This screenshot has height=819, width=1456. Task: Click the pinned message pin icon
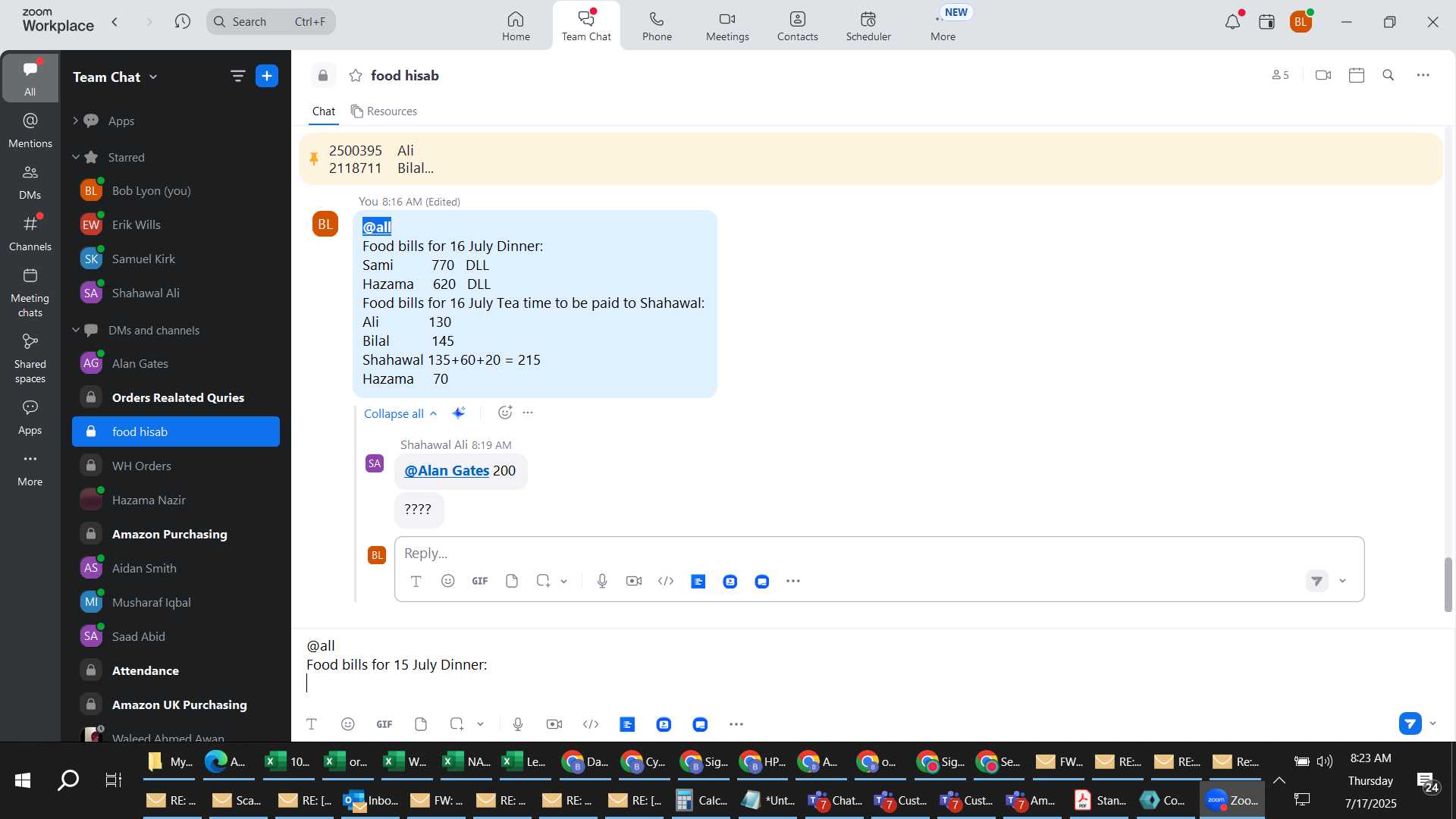click(x=314, y=158)
